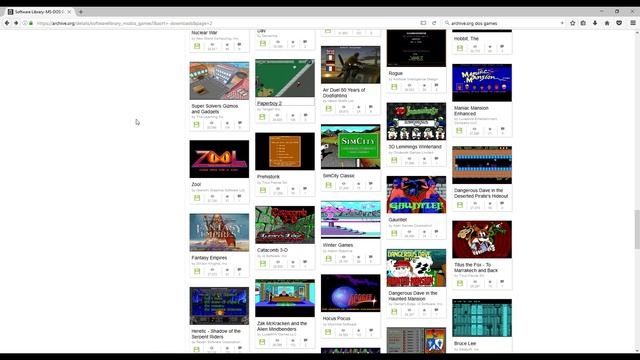Screen dimensions: 640x360
Task: Save page to Pocket icon
Action: pos(619,23)
